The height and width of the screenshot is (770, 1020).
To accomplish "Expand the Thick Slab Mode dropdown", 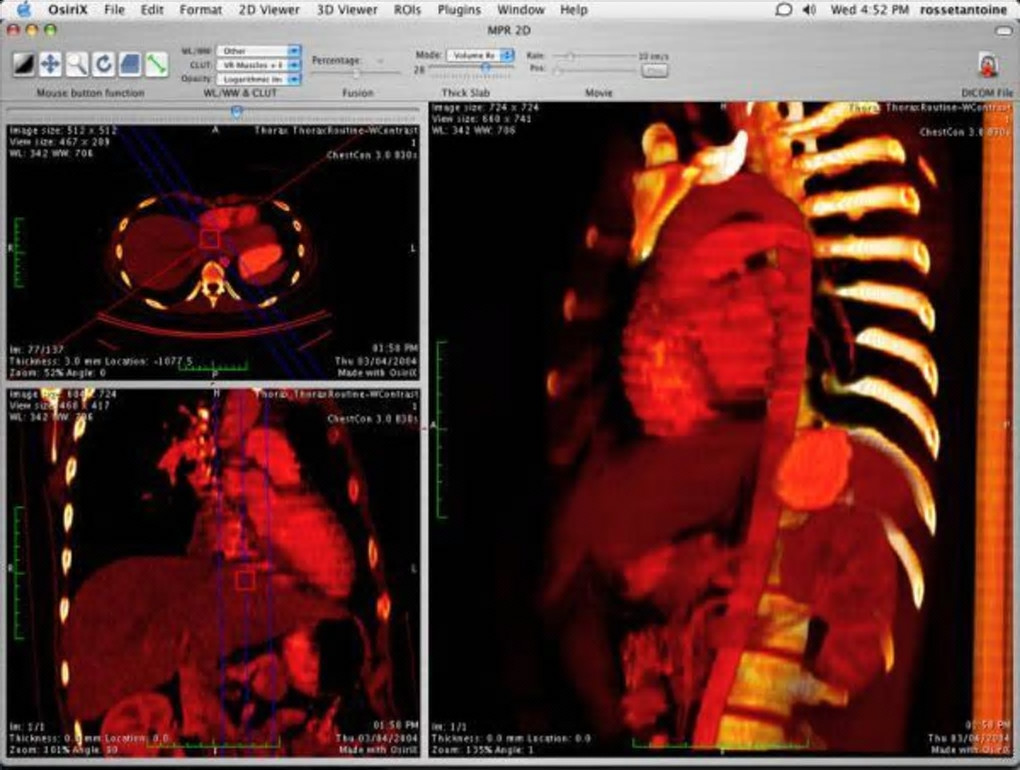I will pyautogui.click(x=480, y=55).
